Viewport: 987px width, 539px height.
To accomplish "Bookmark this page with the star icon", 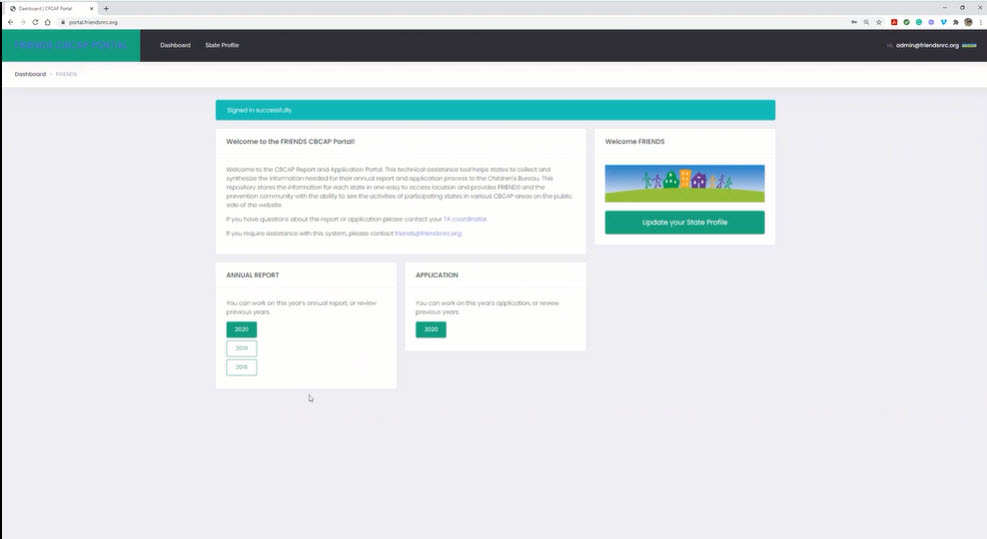I will click(879, 22).
